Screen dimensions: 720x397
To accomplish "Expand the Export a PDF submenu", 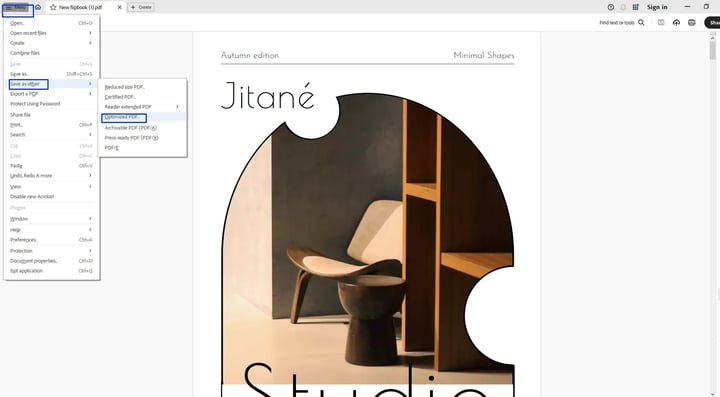I will [x=51, y=94].
